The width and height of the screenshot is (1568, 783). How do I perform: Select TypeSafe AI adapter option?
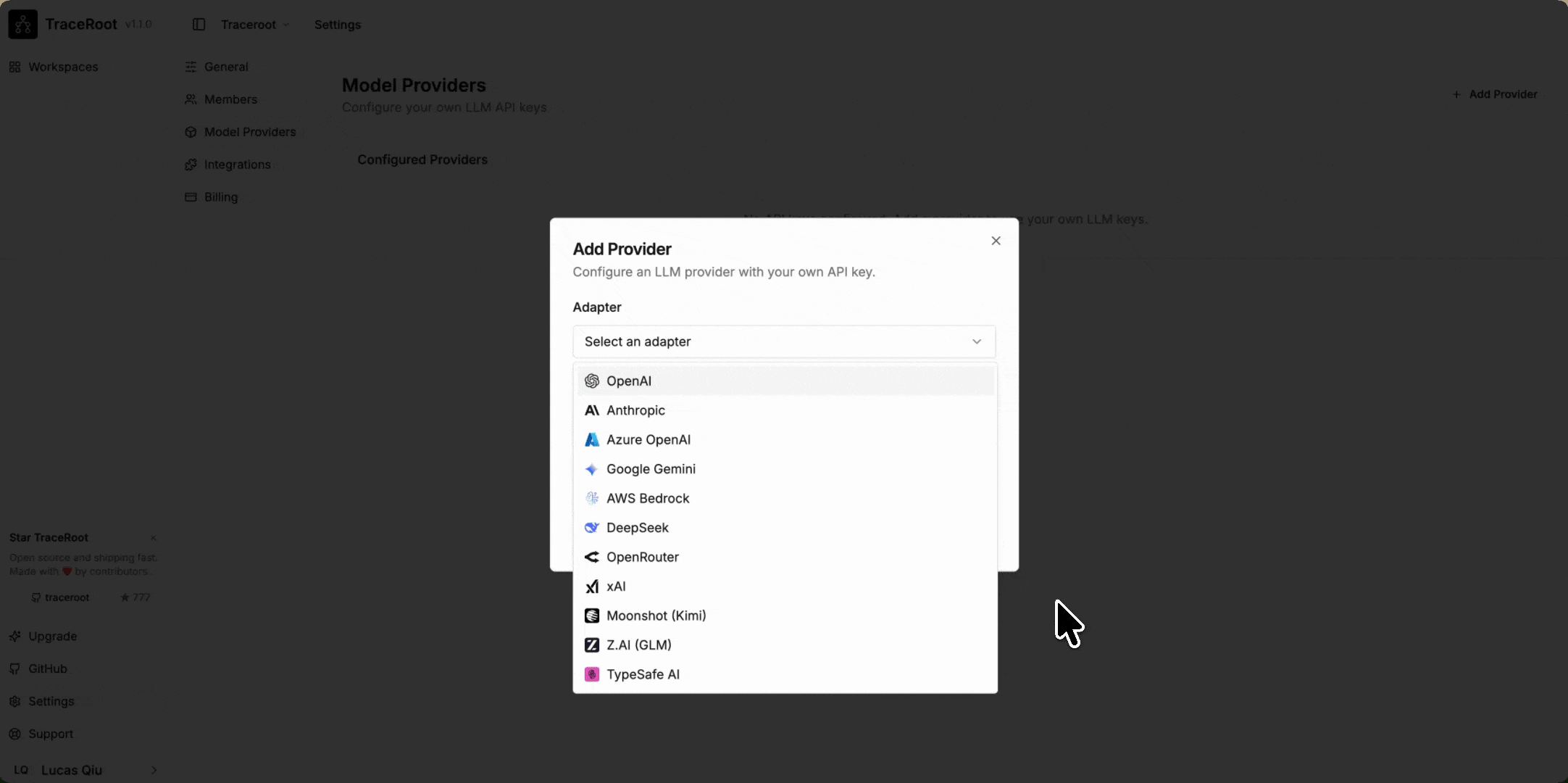pyautogui.click(x=785, y=674)
